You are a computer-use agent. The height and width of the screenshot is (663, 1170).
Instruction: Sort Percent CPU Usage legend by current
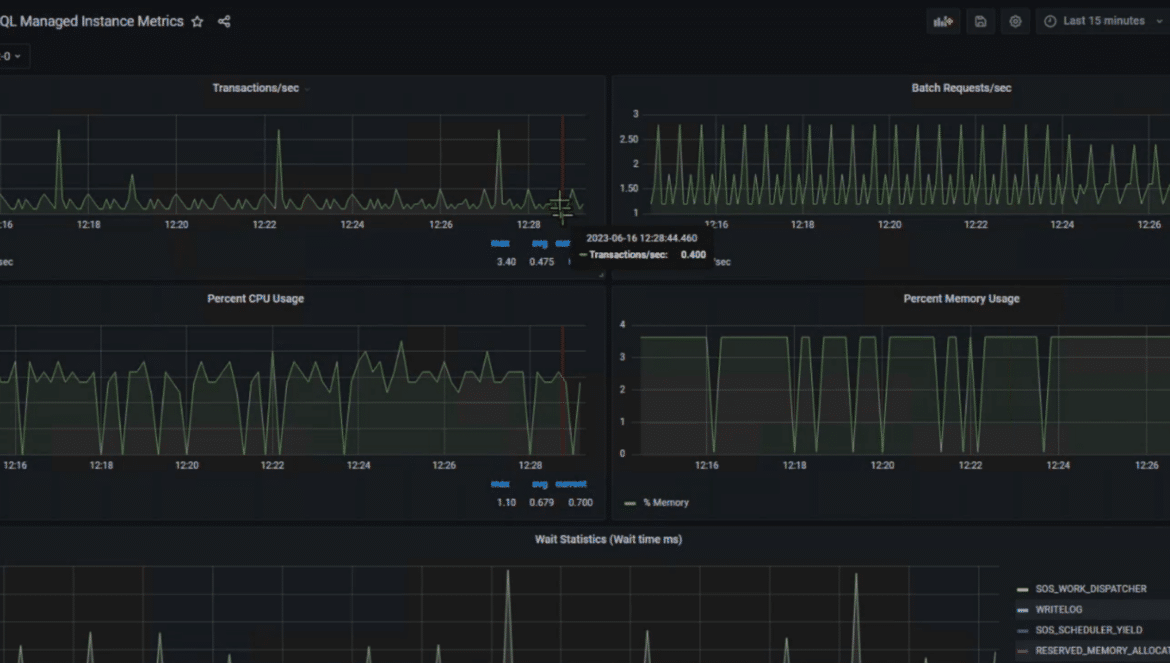(x=571, y=484)
